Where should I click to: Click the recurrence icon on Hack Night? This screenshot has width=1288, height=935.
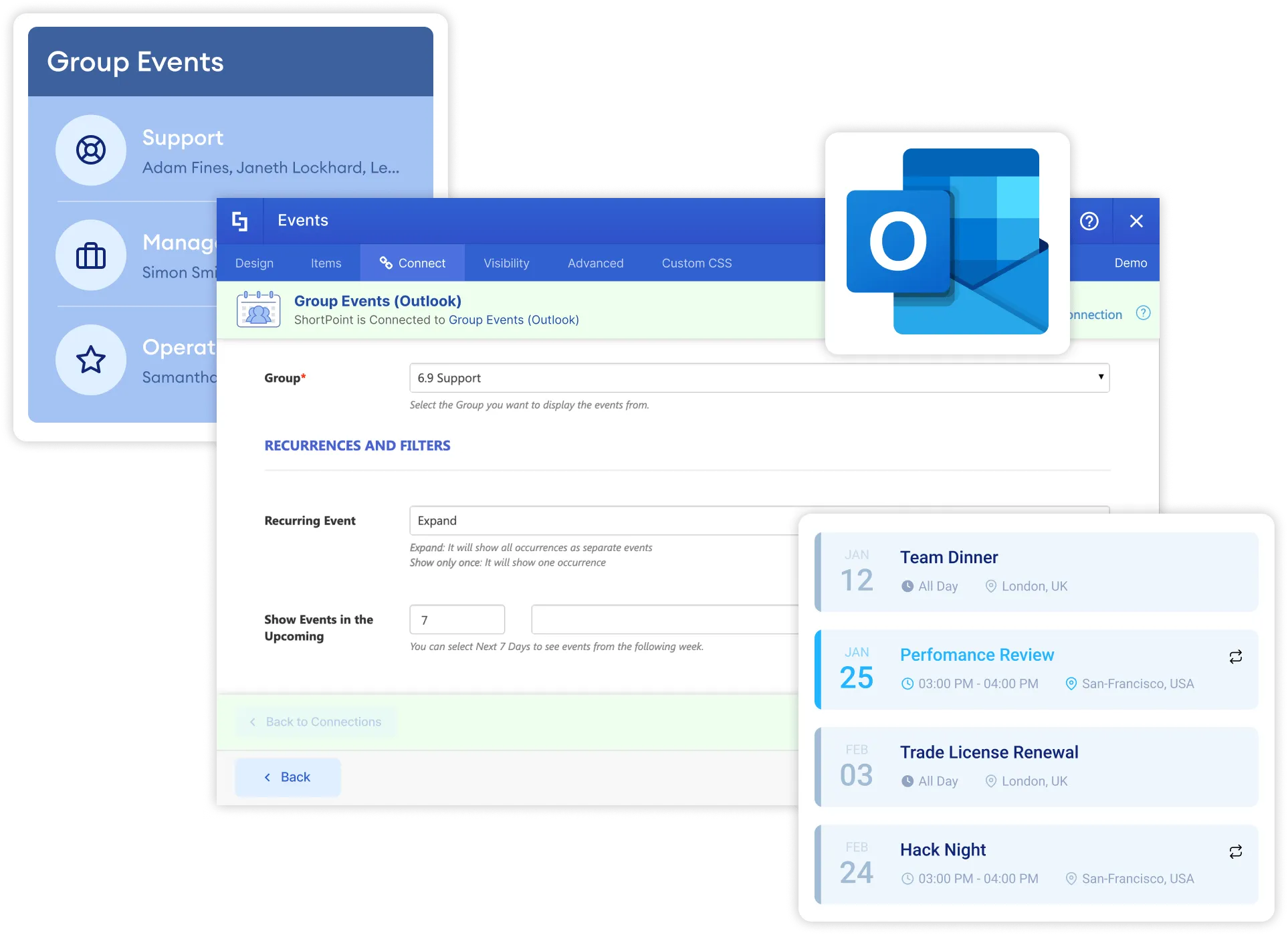point(1236,852)
